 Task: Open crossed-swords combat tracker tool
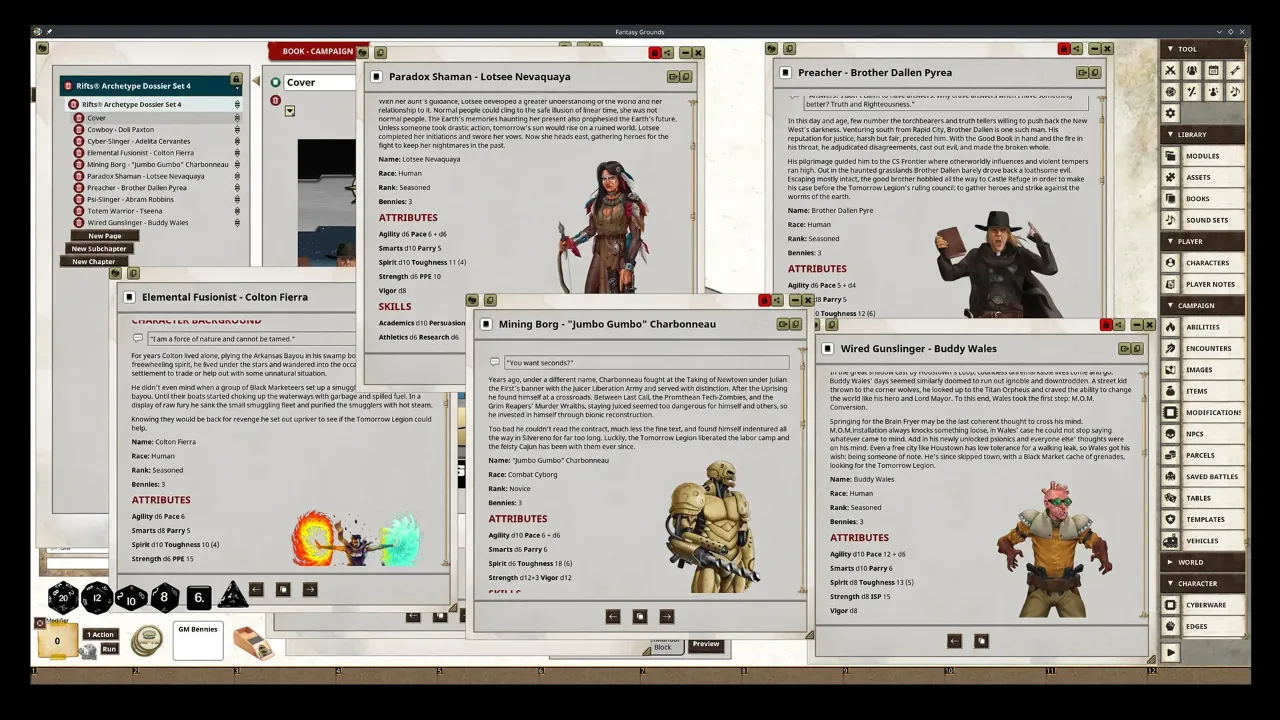click(x=1171, y=70)
